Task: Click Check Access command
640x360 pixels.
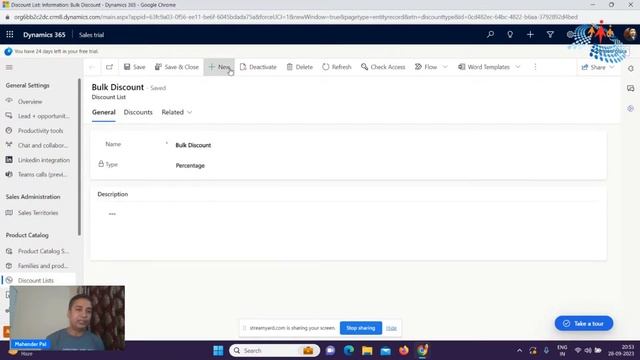Action: pyautogui.click(x=383, y=67)
